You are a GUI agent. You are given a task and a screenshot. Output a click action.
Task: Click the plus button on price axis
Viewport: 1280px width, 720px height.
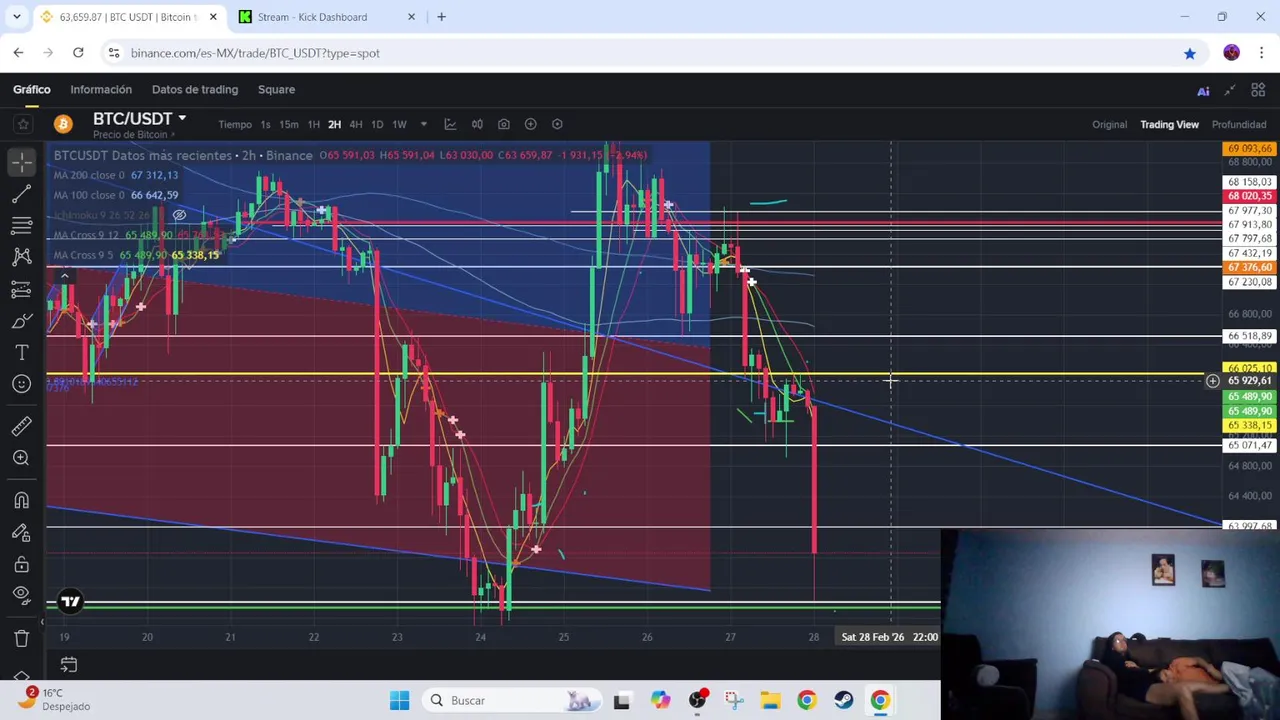(1212, 381)
